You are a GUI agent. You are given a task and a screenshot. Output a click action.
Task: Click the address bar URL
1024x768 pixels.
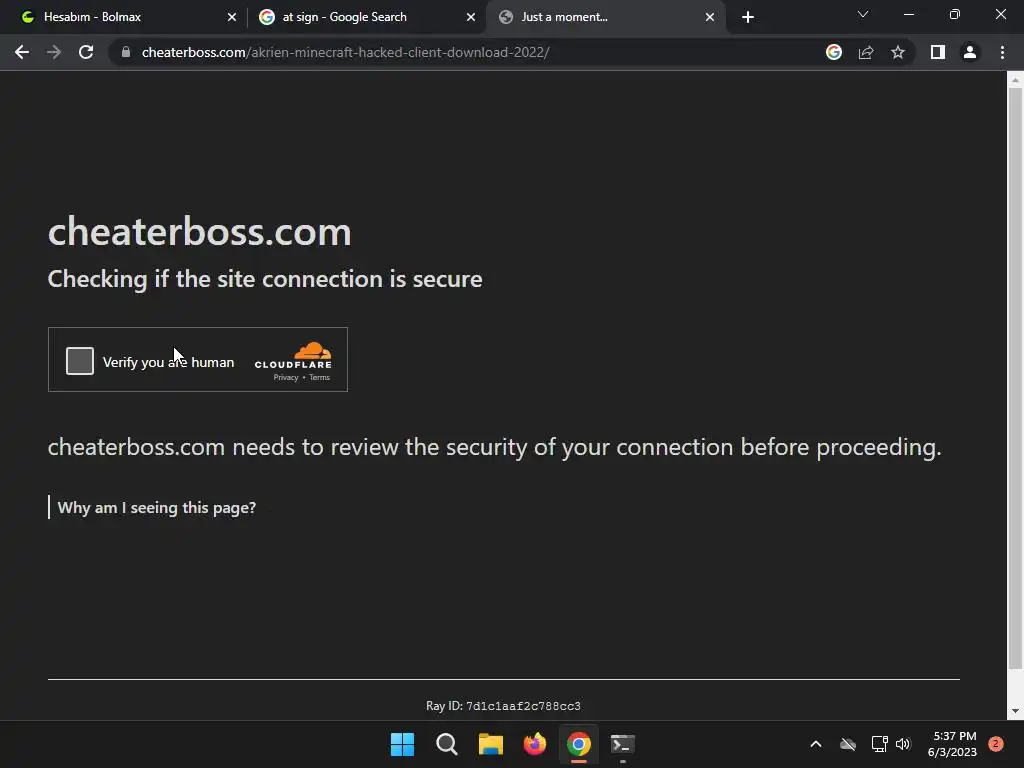(x=345, y=52)
